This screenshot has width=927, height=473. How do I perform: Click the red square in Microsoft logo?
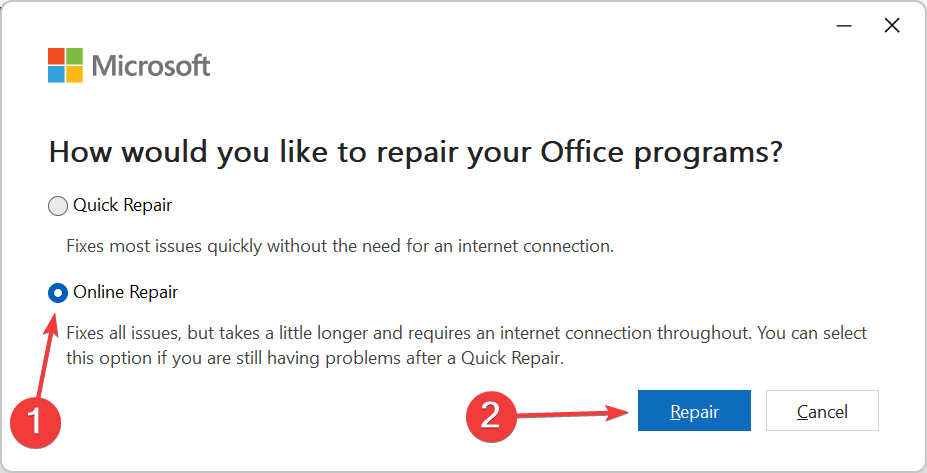pos(56,56)
